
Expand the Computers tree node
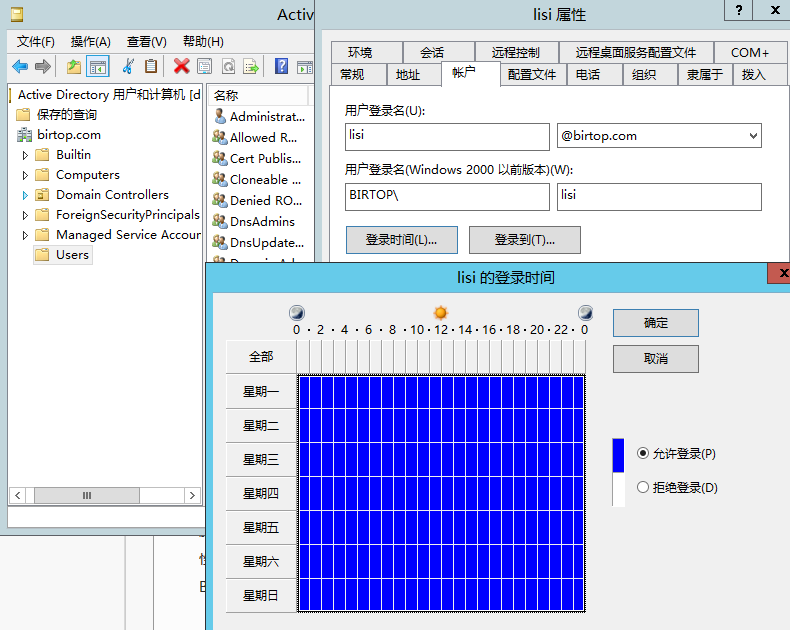[25, 175]
